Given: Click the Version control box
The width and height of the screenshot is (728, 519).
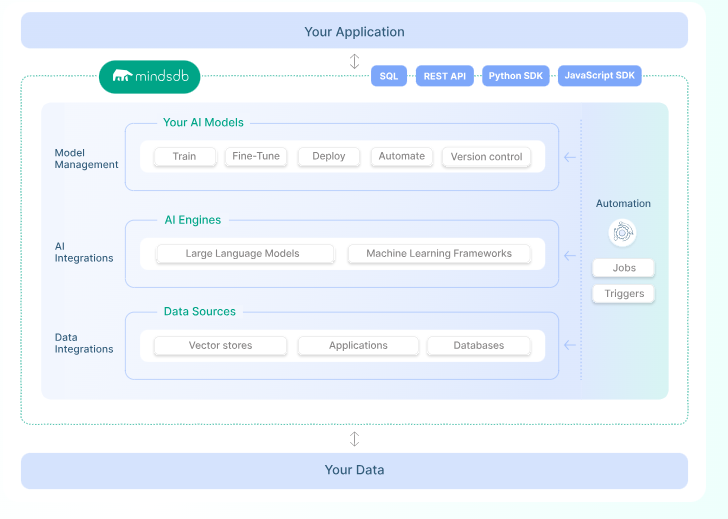Looking at the screenshot, I should (486, 157).
